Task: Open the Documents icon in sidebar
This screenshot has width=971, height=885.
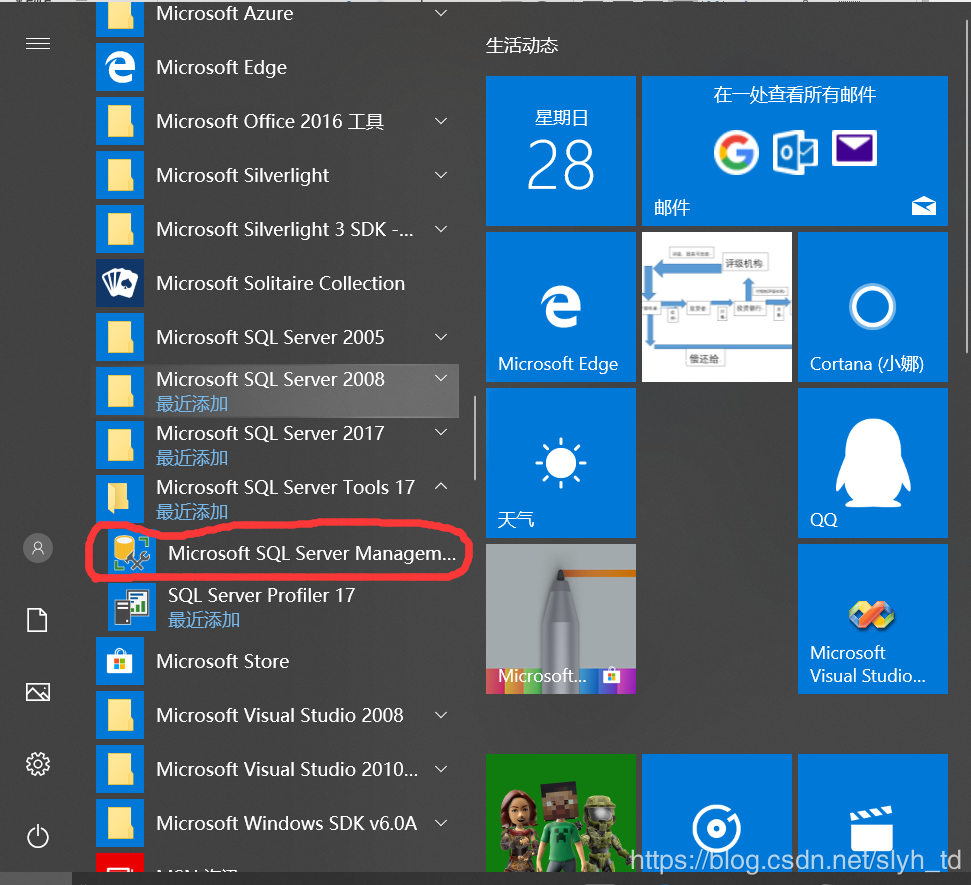Action: (38, 620)
